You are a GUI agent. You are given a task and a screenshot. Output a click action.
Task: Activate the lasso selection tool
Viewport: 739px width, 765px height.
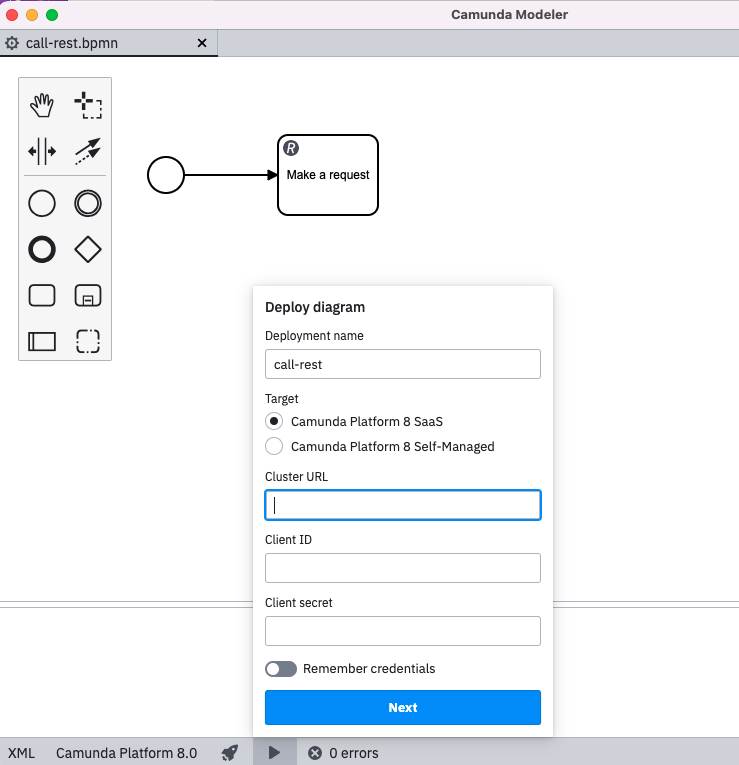click(88, 105)
